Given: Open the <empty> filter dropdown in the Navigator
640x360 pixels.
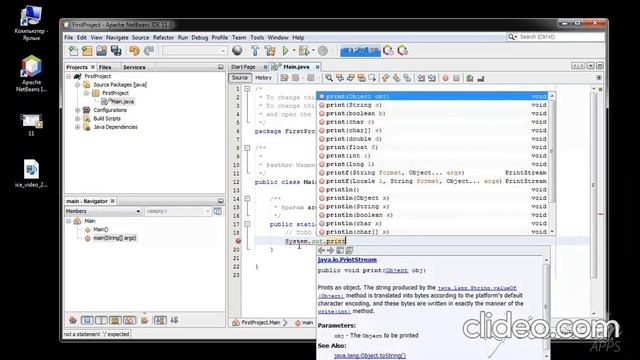Looking at the screenshot, I should [x=178, y=211].
